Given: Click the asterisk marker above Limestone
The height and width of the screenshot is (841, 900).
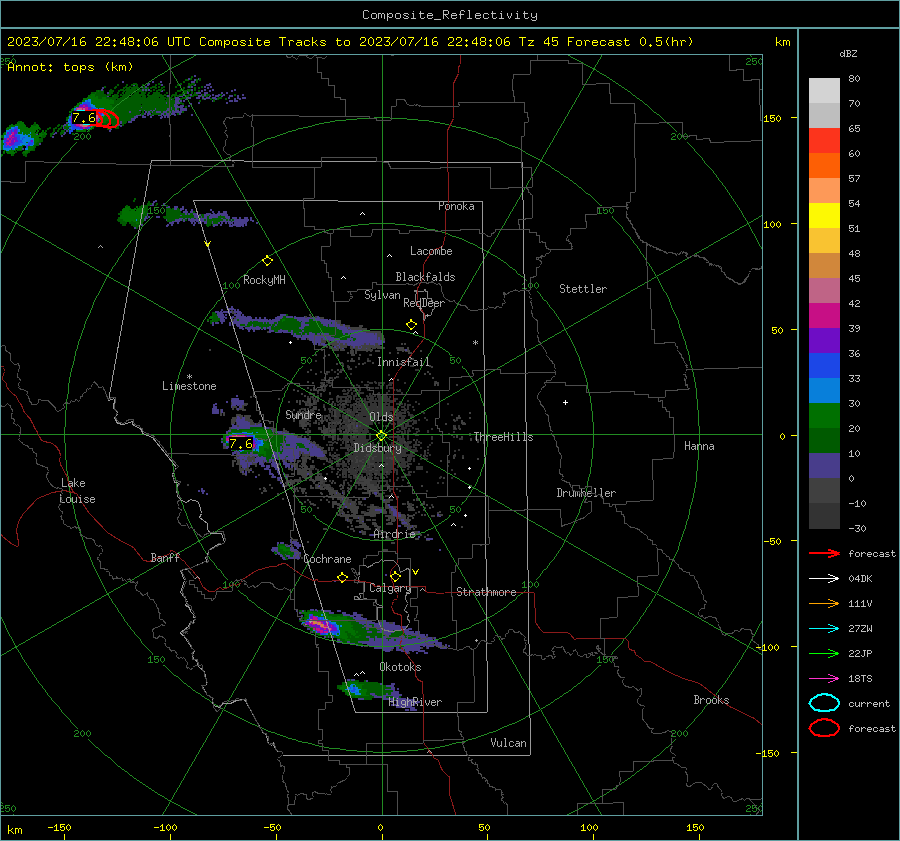Looking at the screenshot, I should 189,377.
